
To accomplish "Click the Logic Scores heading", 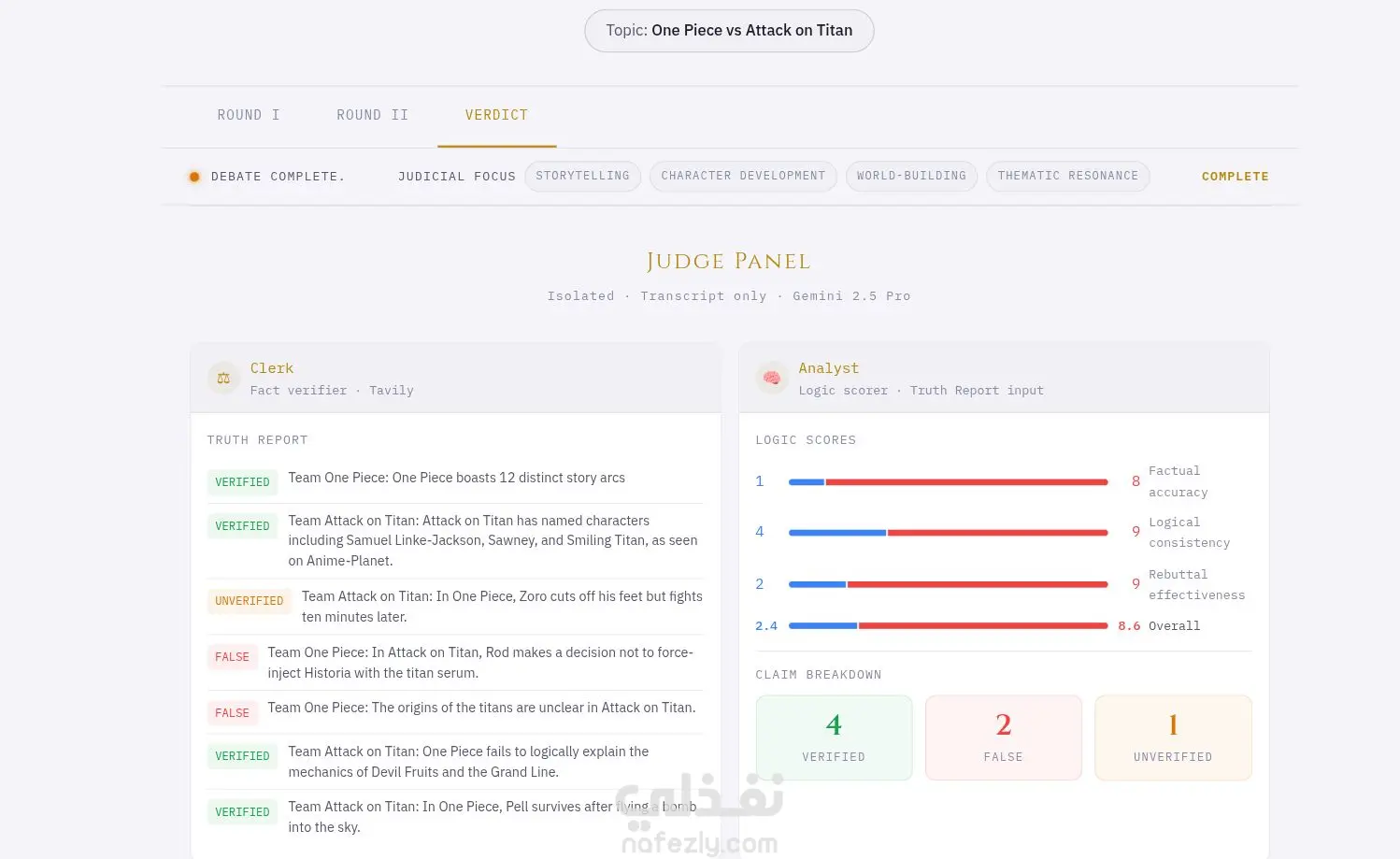I will (806, 440).
